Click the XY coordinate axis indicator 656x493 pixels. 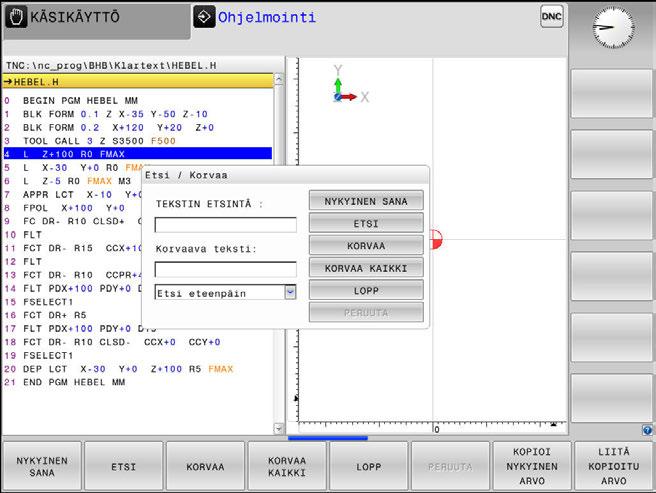350,85
